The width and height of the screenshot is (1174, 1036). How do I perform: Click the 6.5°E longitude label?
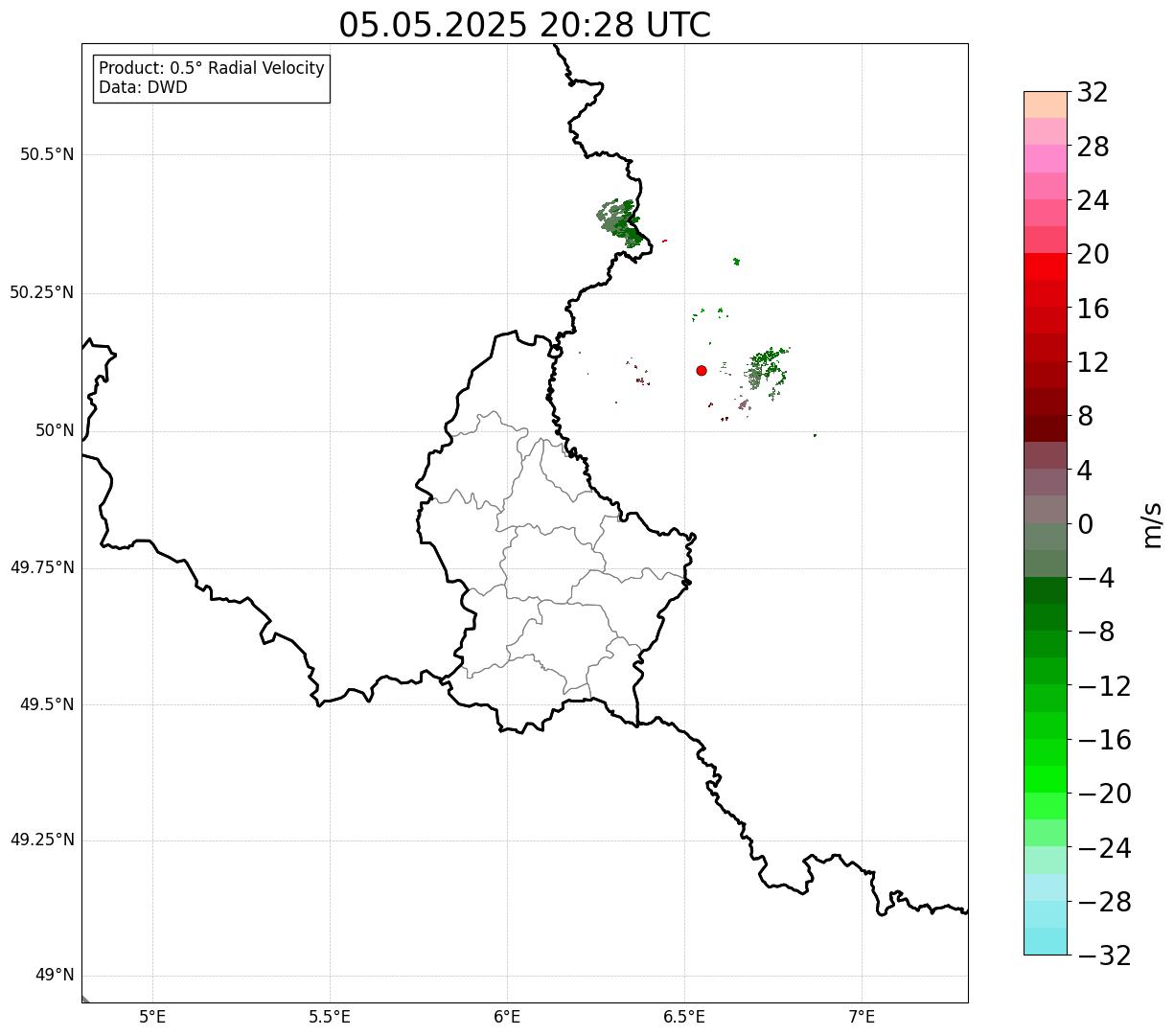pyautogui.click(x=684, y=1017)
